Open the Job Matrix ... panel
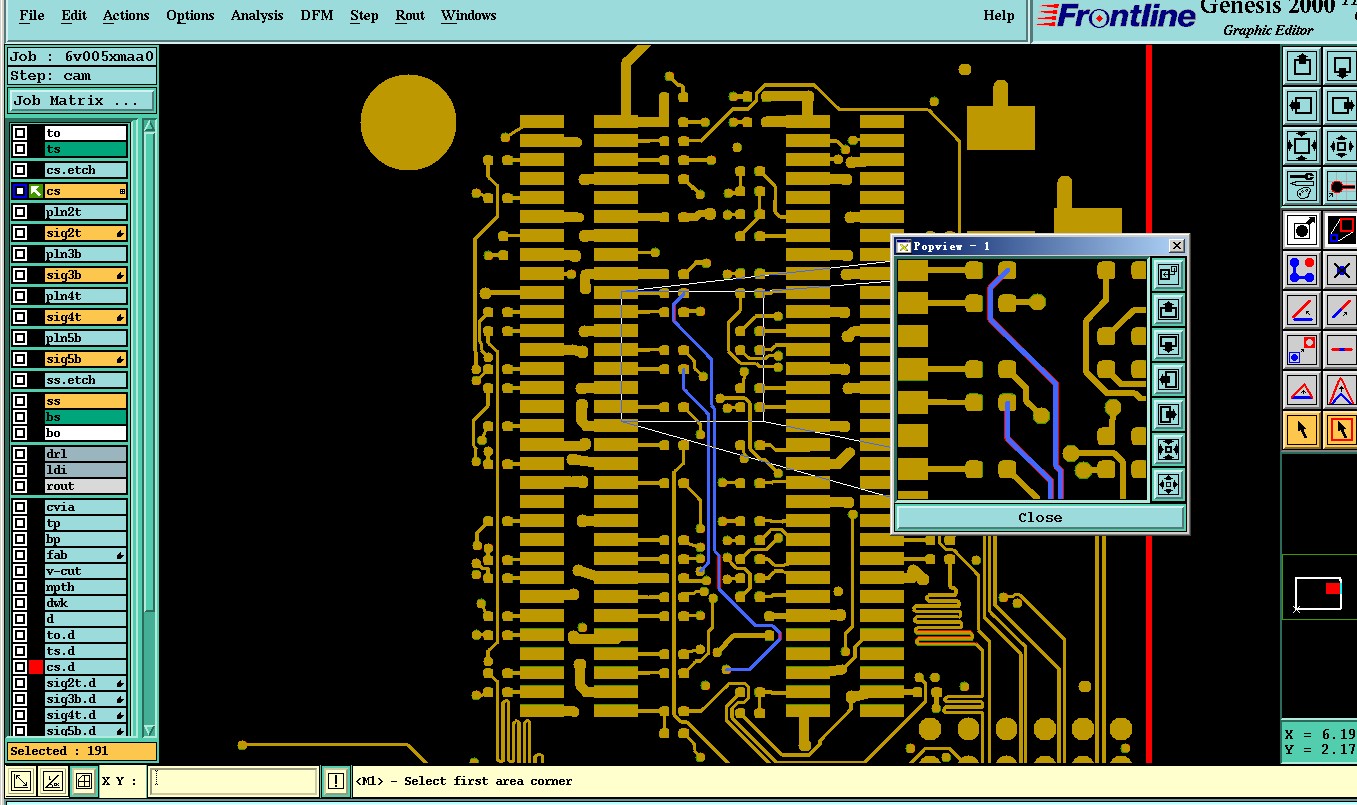Image resolution: width=1357 pixels, height=805 pixels. tap(82, 101)
